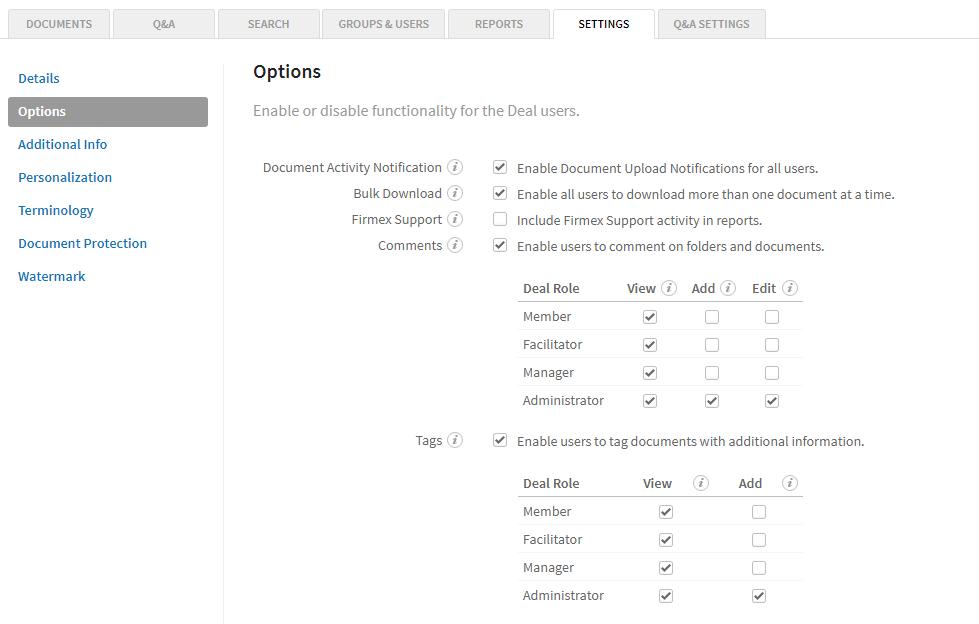Go to Personalization settings

(x=65, y=177)
